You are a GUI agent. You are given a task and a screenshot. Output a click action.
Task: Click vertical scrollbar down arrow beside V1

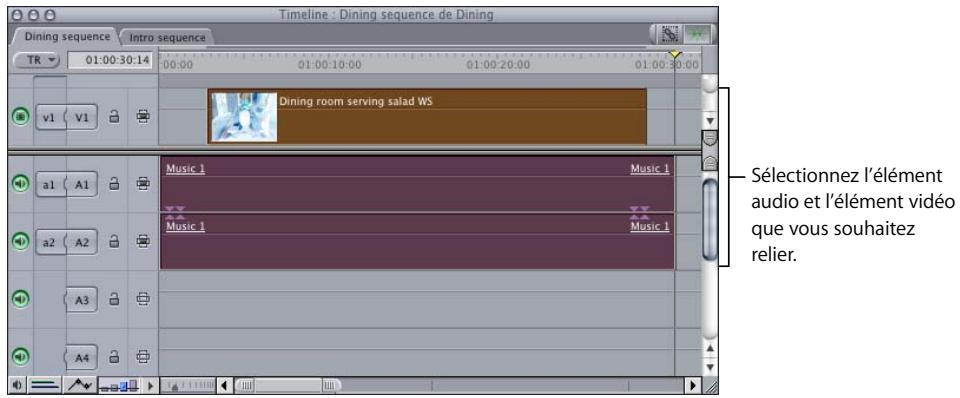(x=710, y=121)
